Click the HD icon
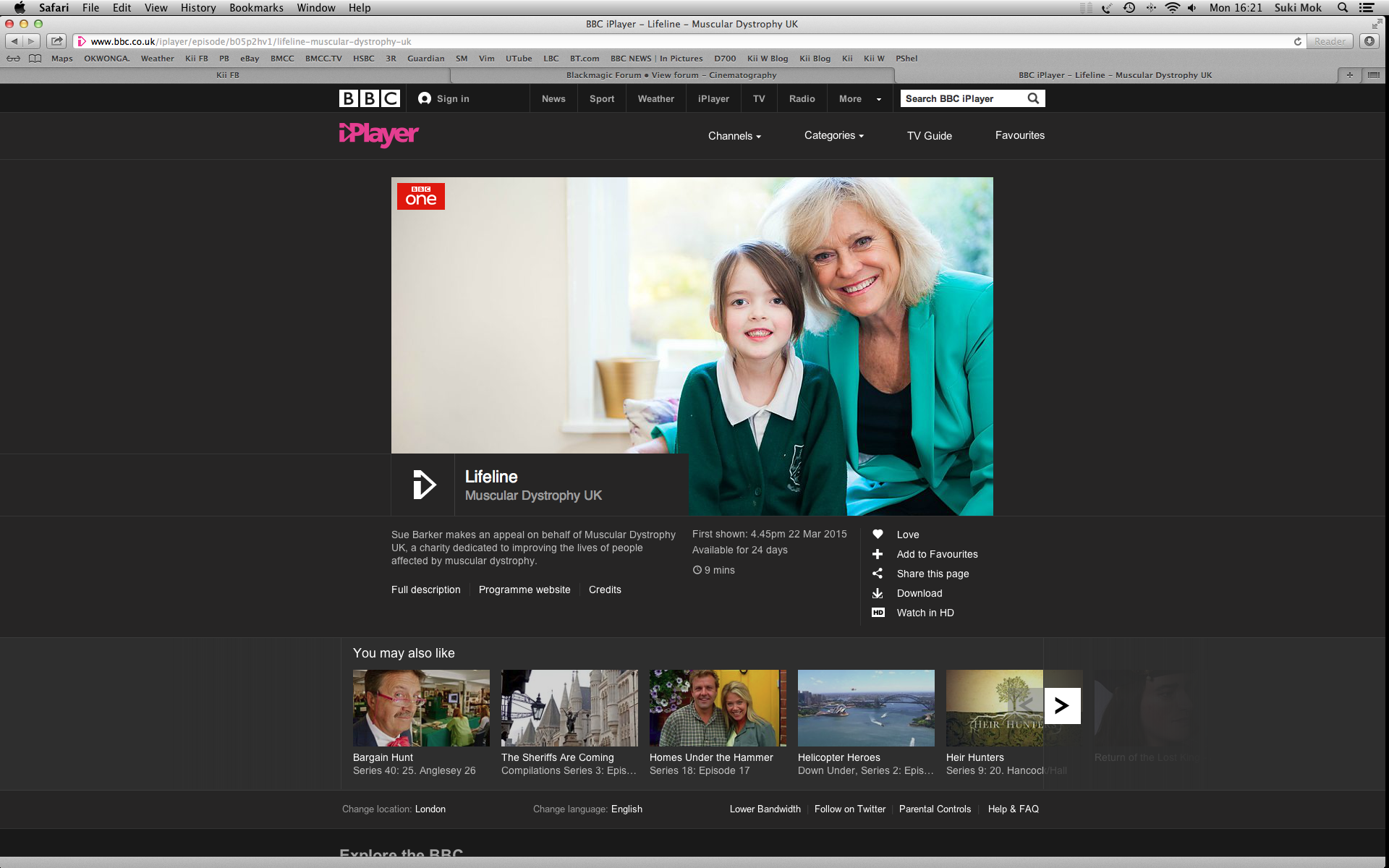This screenshot has height=868, width=1389. tap(878, 613)
